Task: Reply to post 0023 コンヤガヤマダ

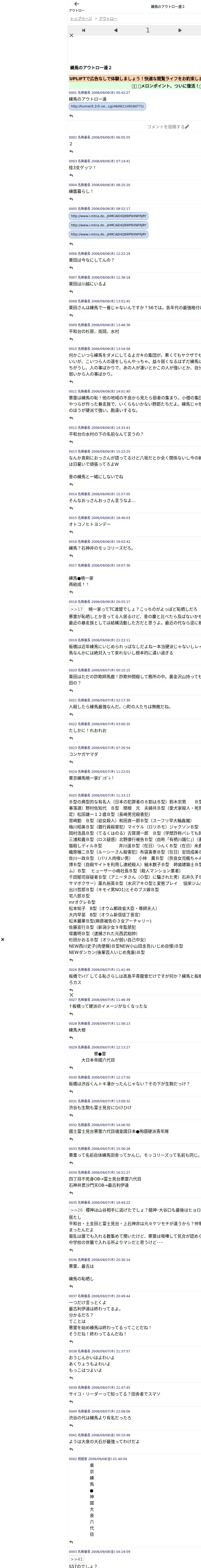Action: click(71, 762)
